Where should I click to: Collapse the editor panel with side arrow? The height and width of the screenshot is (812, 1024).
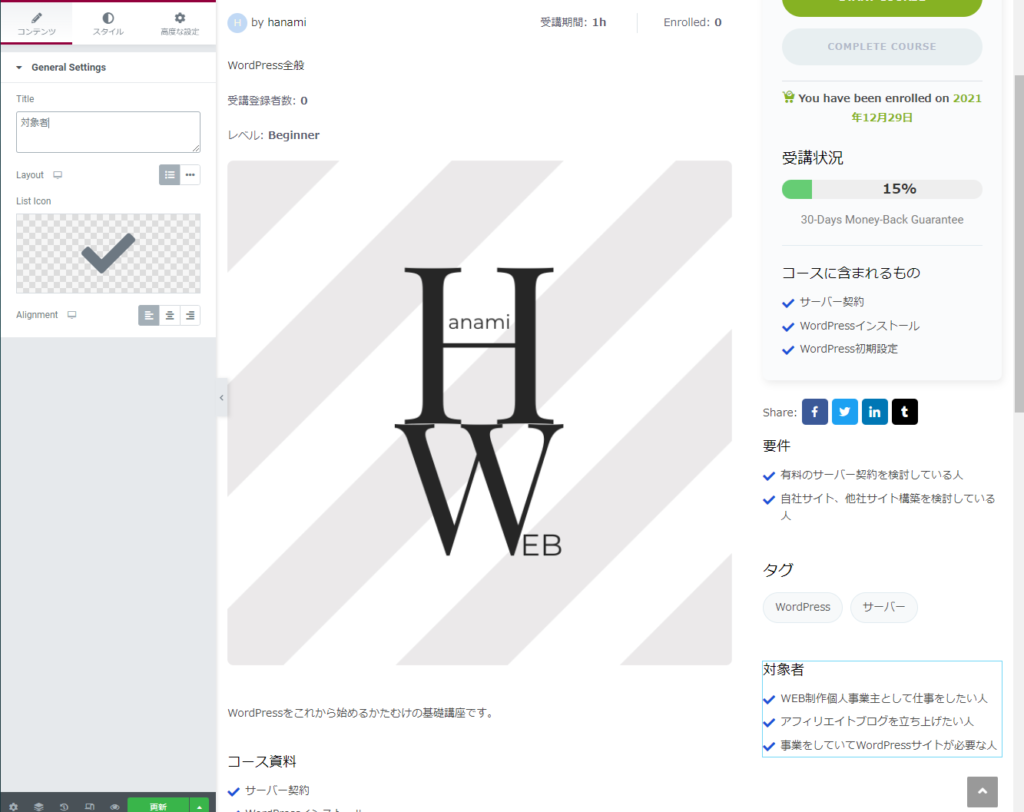222,398
